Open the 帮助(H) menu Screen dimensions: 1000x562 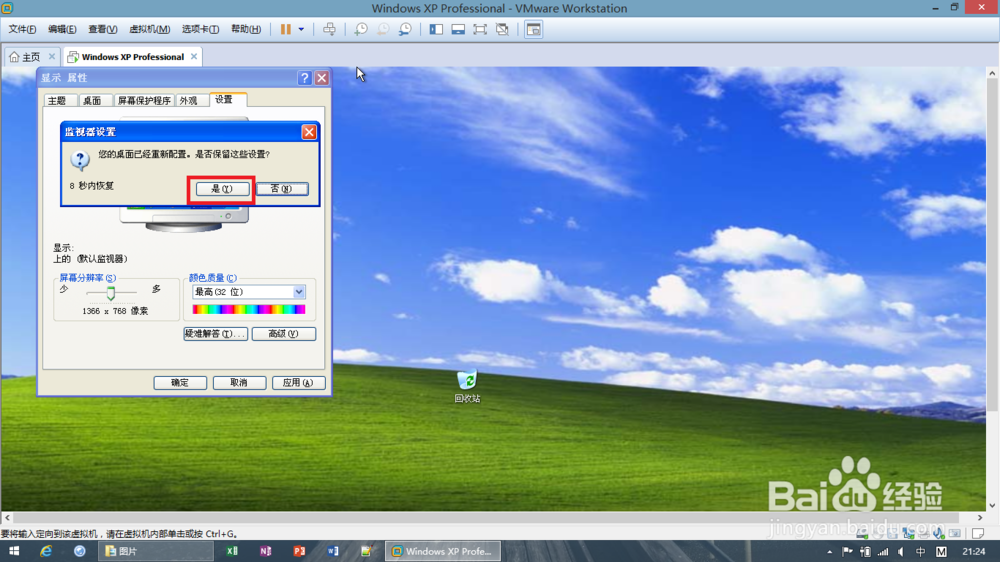(246, 29)
